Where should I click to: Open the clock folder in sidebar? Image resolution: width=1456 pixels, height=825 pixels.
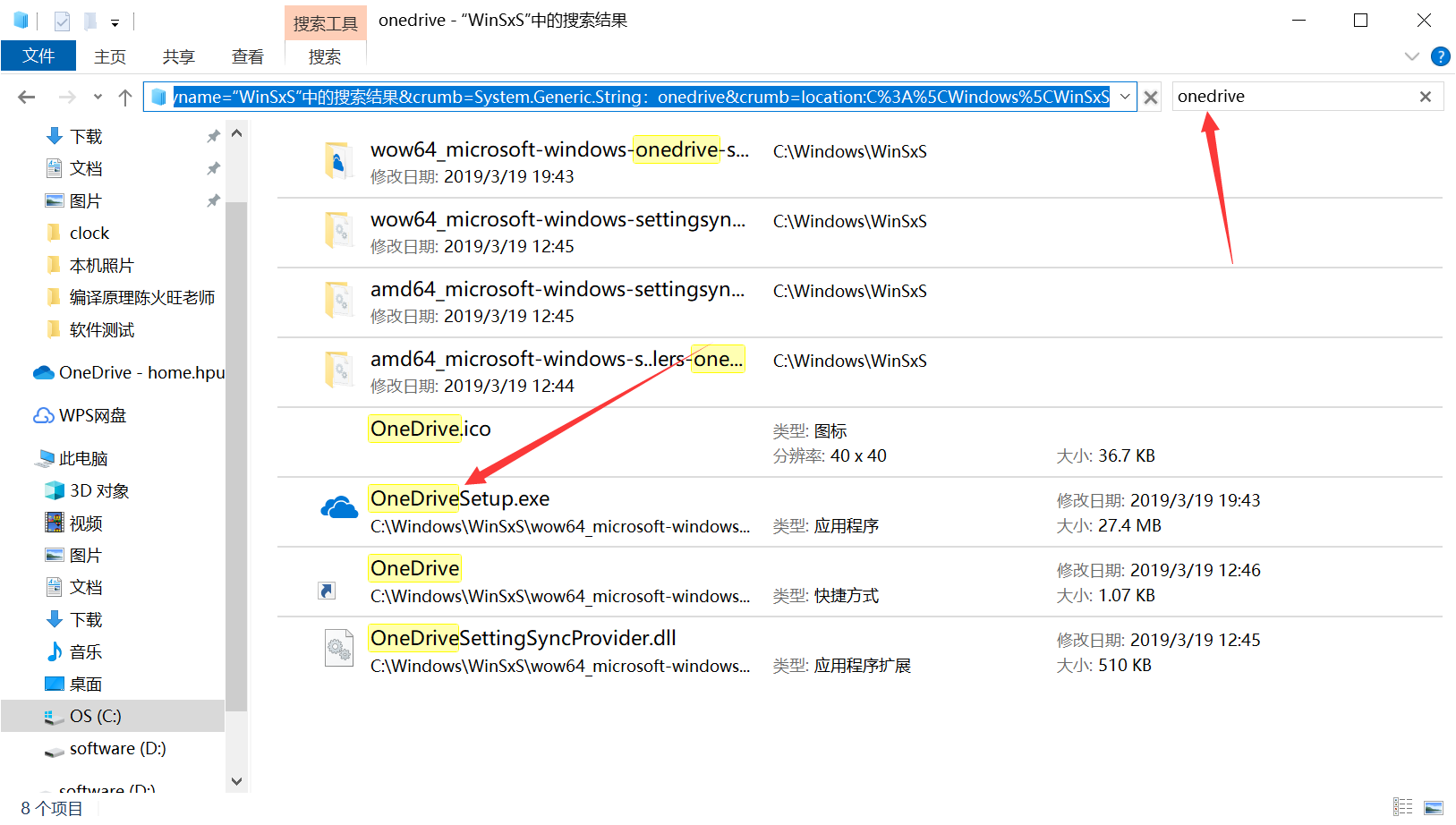(89, 233)
